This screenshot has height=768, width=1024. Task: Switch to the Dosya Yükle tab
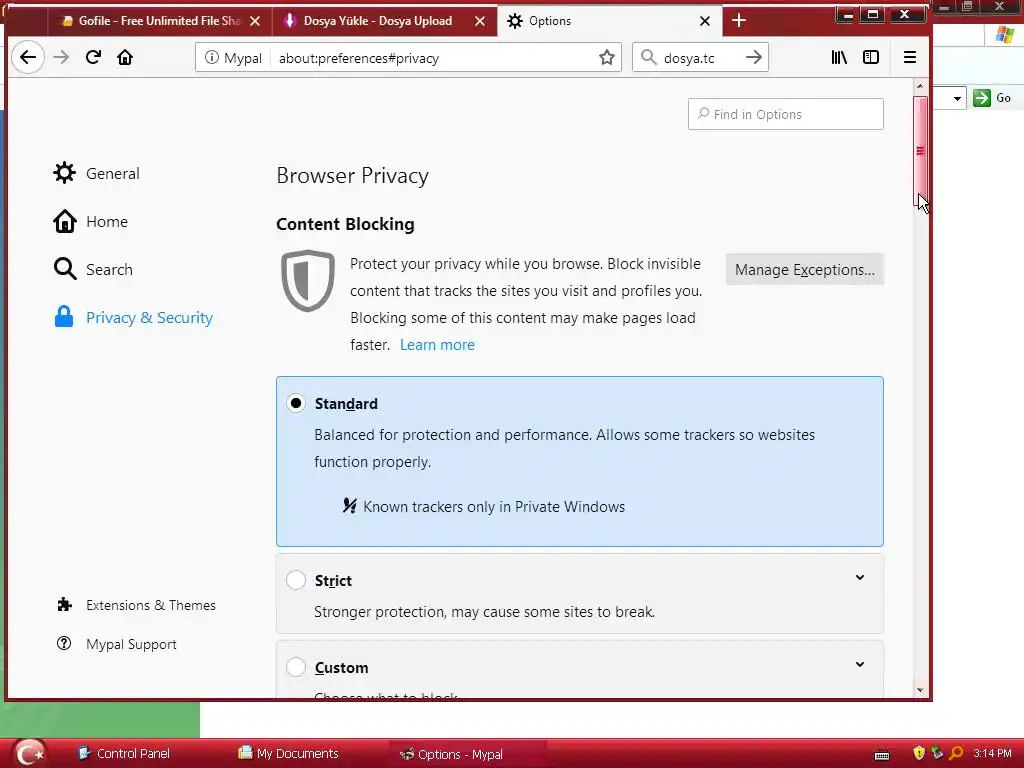pyautogui.click(x=384, y=21)
